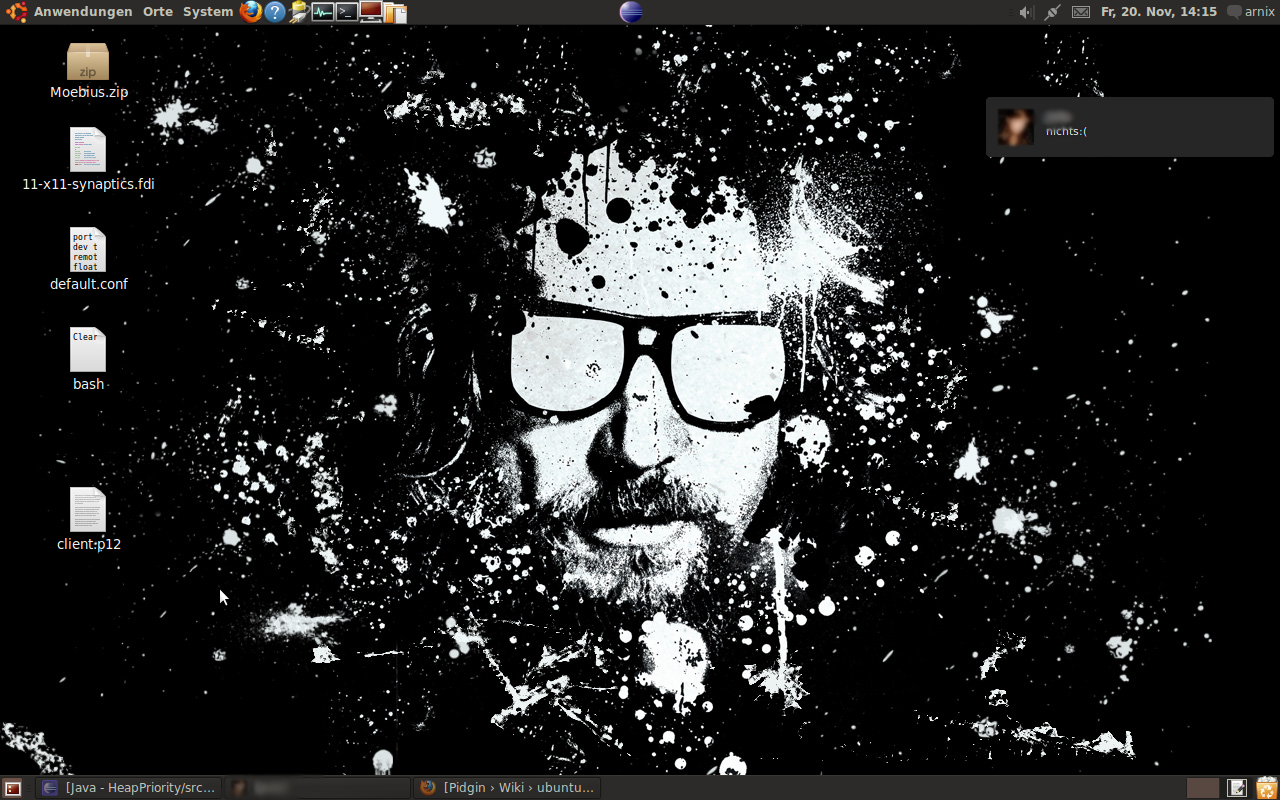
Task: Open the Trash icon in bottom panel
Action: pos(1266,788)
